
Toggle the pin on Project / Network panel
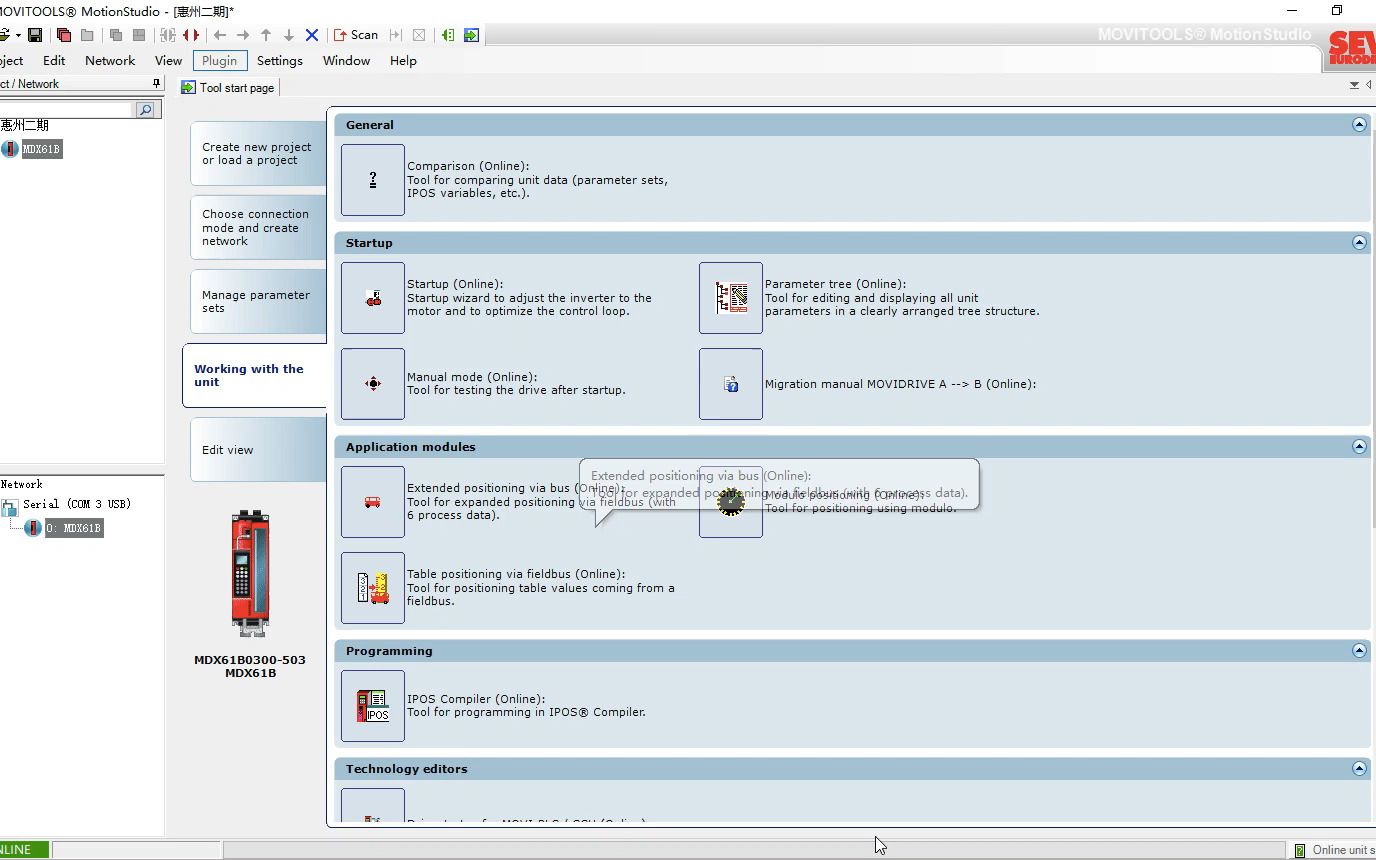click(156, 84)
